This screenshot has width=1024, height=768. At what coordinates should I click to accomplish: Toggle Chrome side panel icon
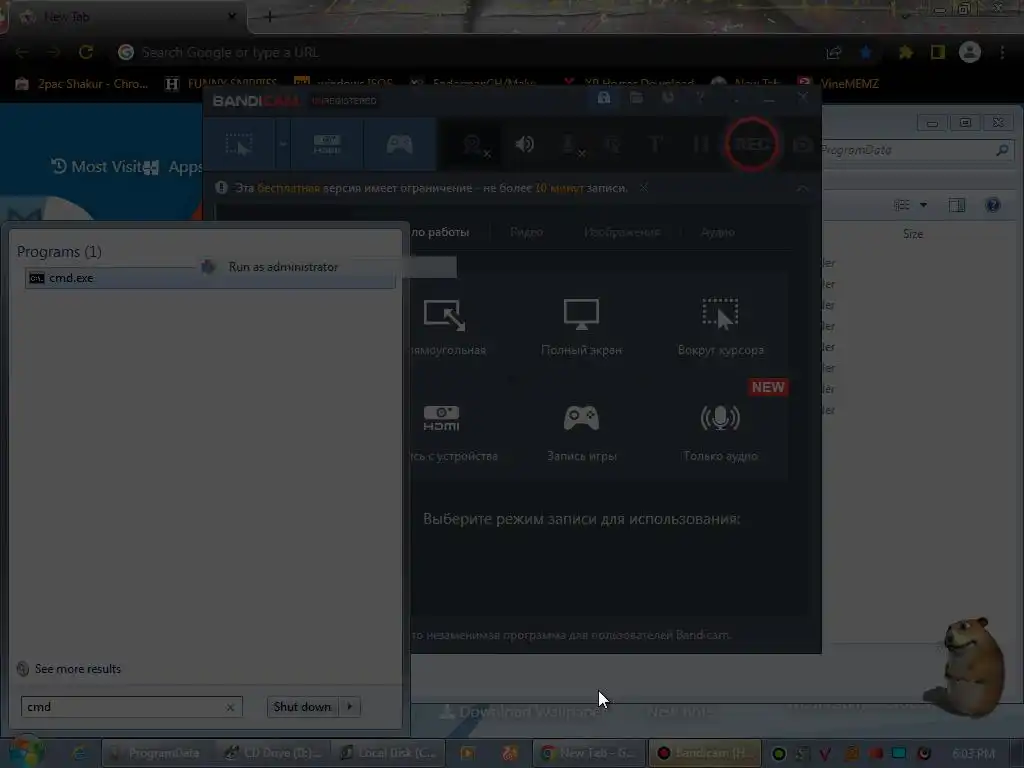pyautogui.click(x=938, y=52)
